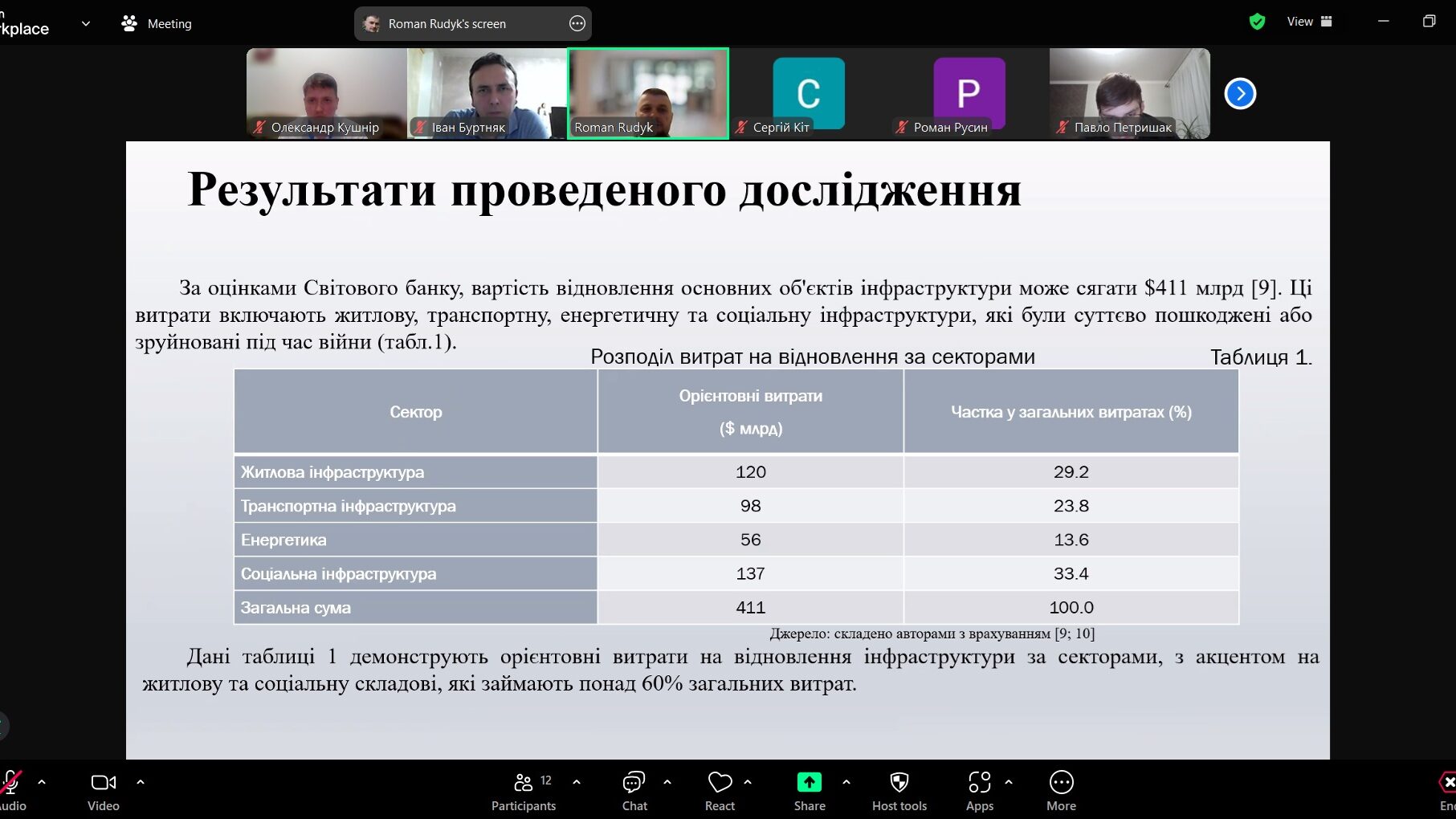The width and height of the screenshot is (1456, 819).
Task: Expand audio settings arrow next to Audio
Action: pos(42,781)
